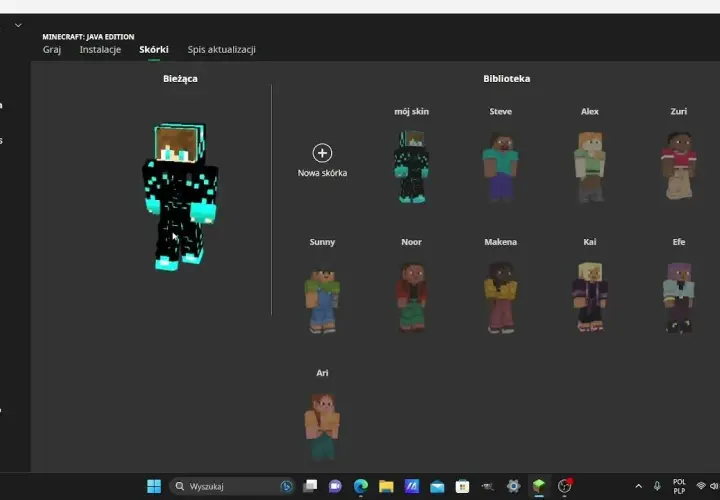The width and height of the screenshot is (720, 500).
Task: Open the Windows Start menu
Action: coord(154,486)
